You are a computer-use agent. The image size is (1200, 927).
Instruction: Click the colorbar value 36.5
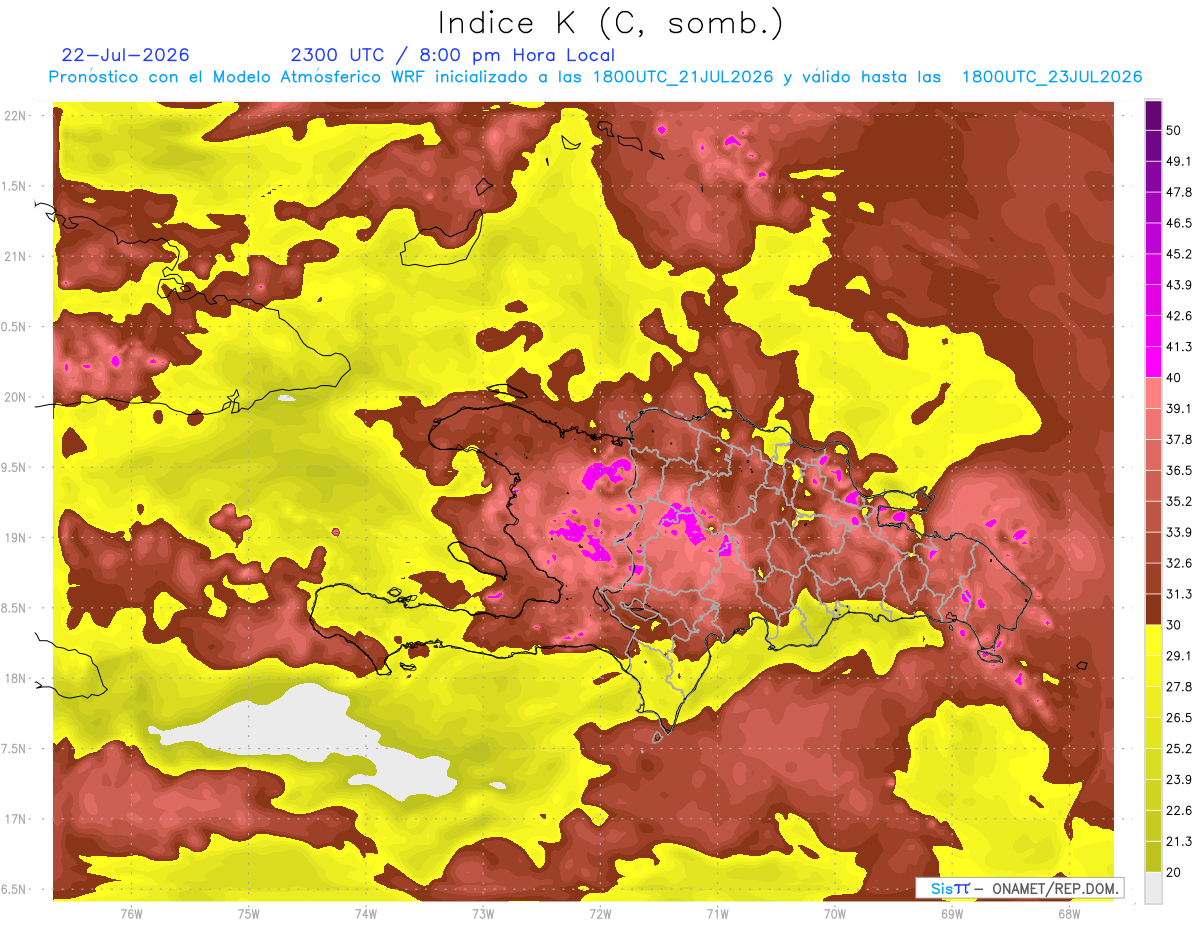(x=1178, y=470)
